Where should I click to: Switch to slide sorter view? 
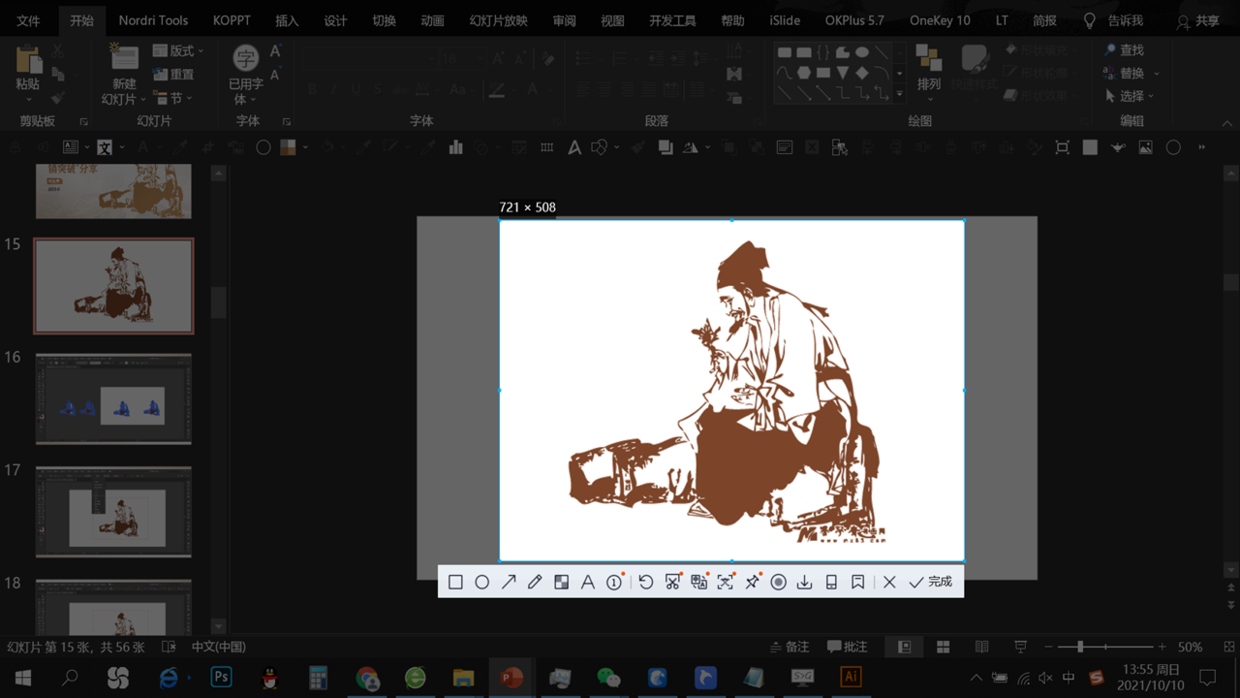click(943, 647)
